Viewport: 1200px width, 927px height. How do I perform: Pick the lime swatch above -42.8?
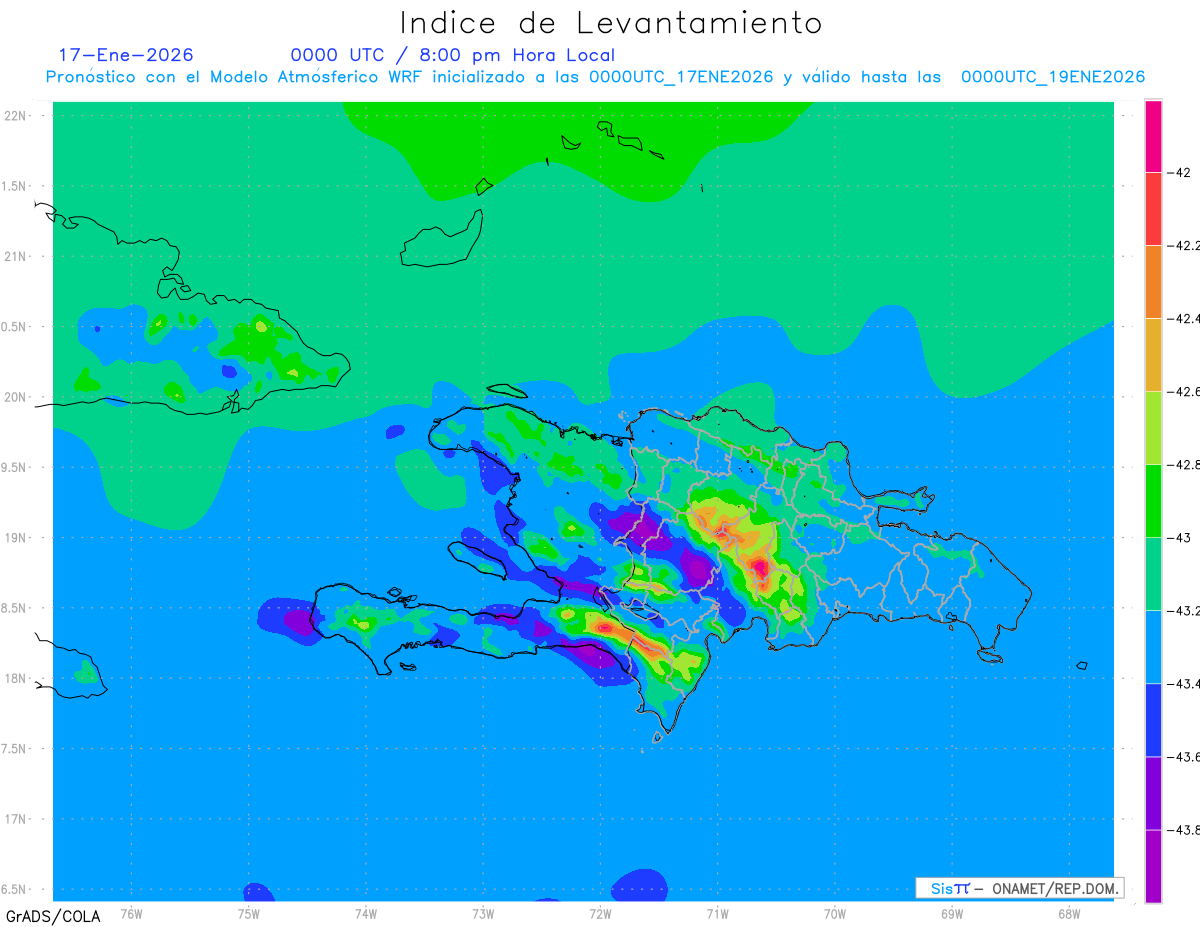1153,427
